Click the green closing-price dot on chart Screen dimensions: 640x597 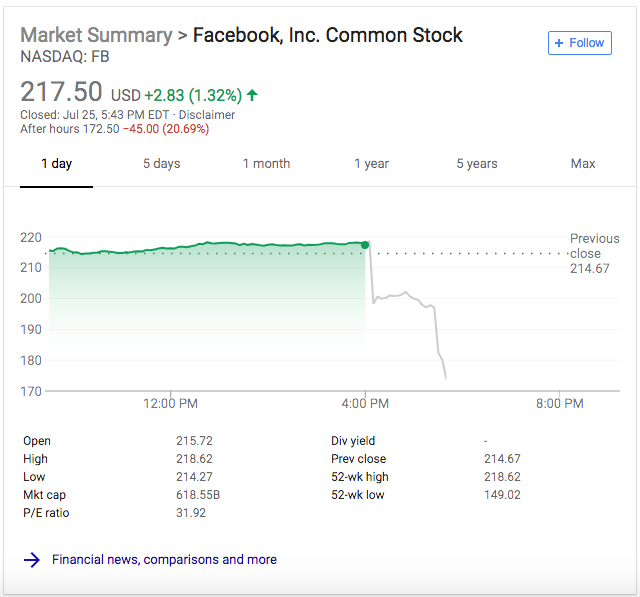[365, 244]
